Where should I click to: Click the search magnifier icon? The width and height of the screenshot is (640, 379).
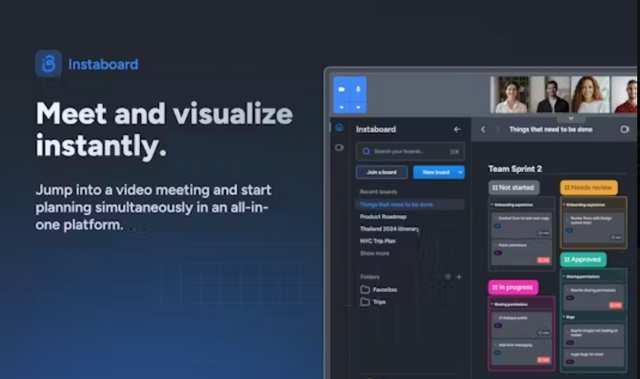(366, 151)
